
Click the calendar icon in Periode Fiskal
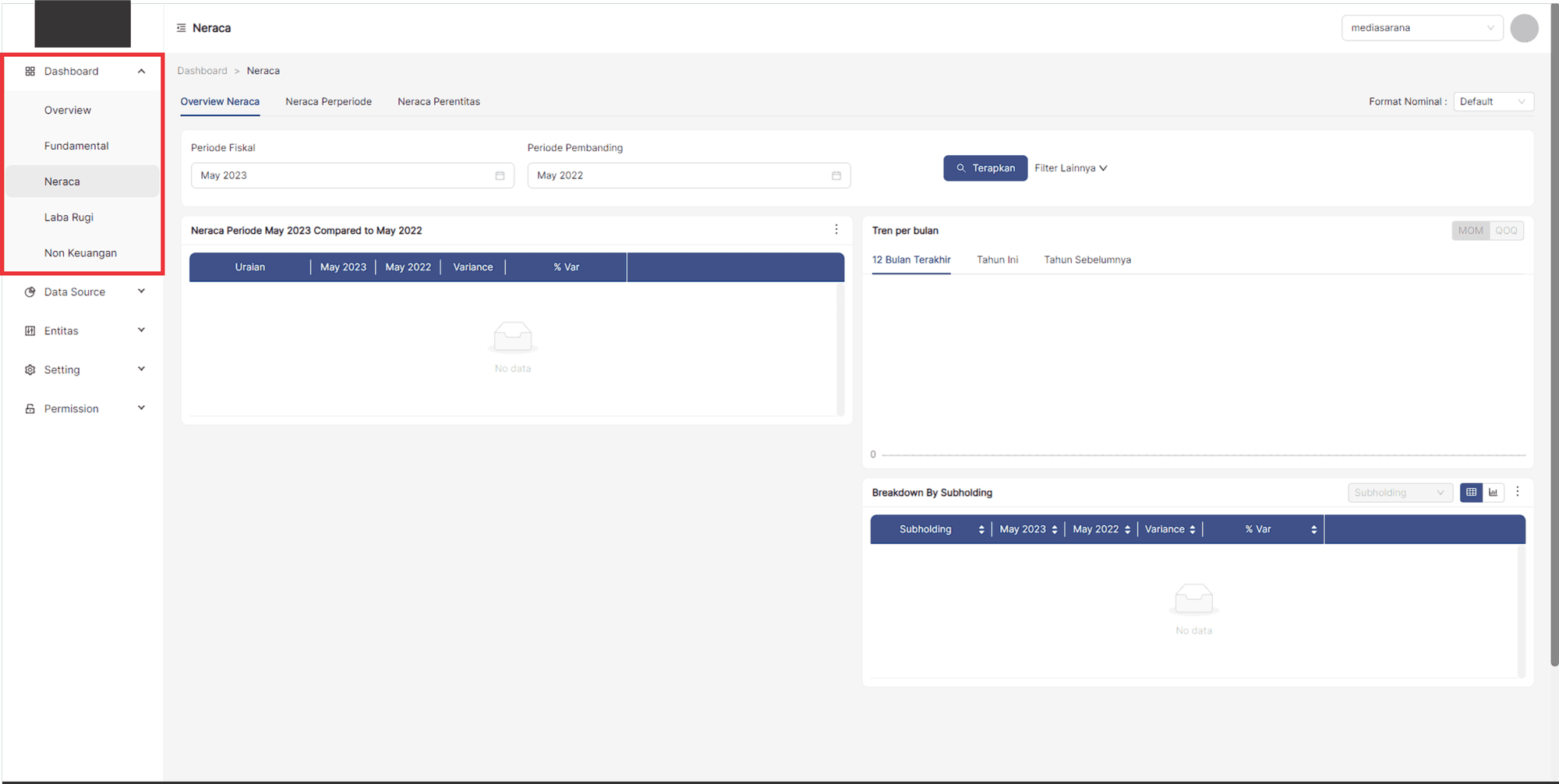(x=500, y=175)
